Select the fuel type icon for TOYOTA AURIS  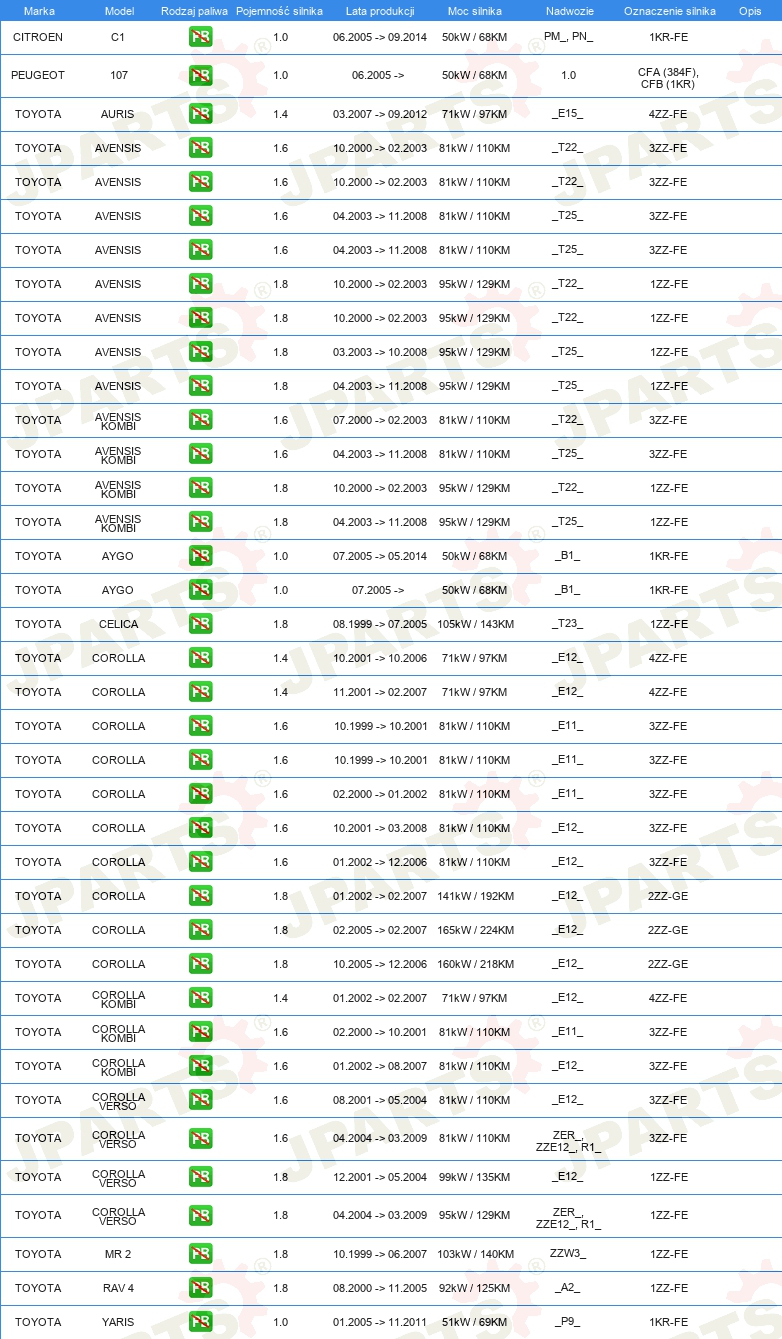tap(200, 114)
